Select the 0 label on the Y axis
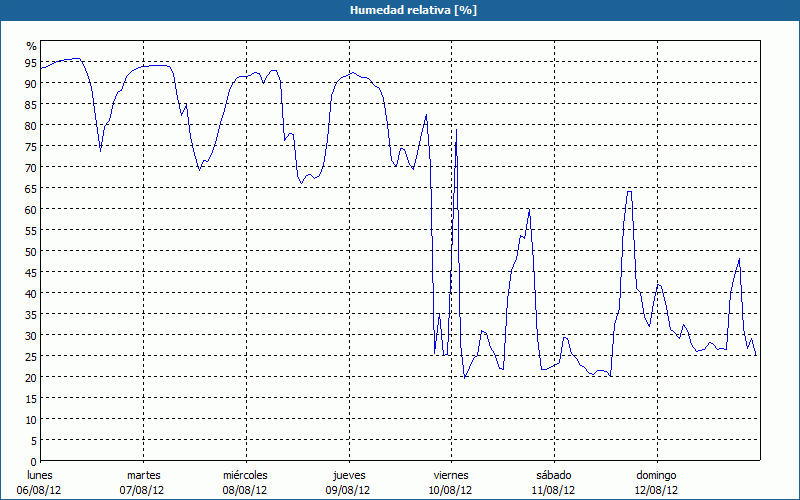 pyautogui.click(x=34, y=462)
